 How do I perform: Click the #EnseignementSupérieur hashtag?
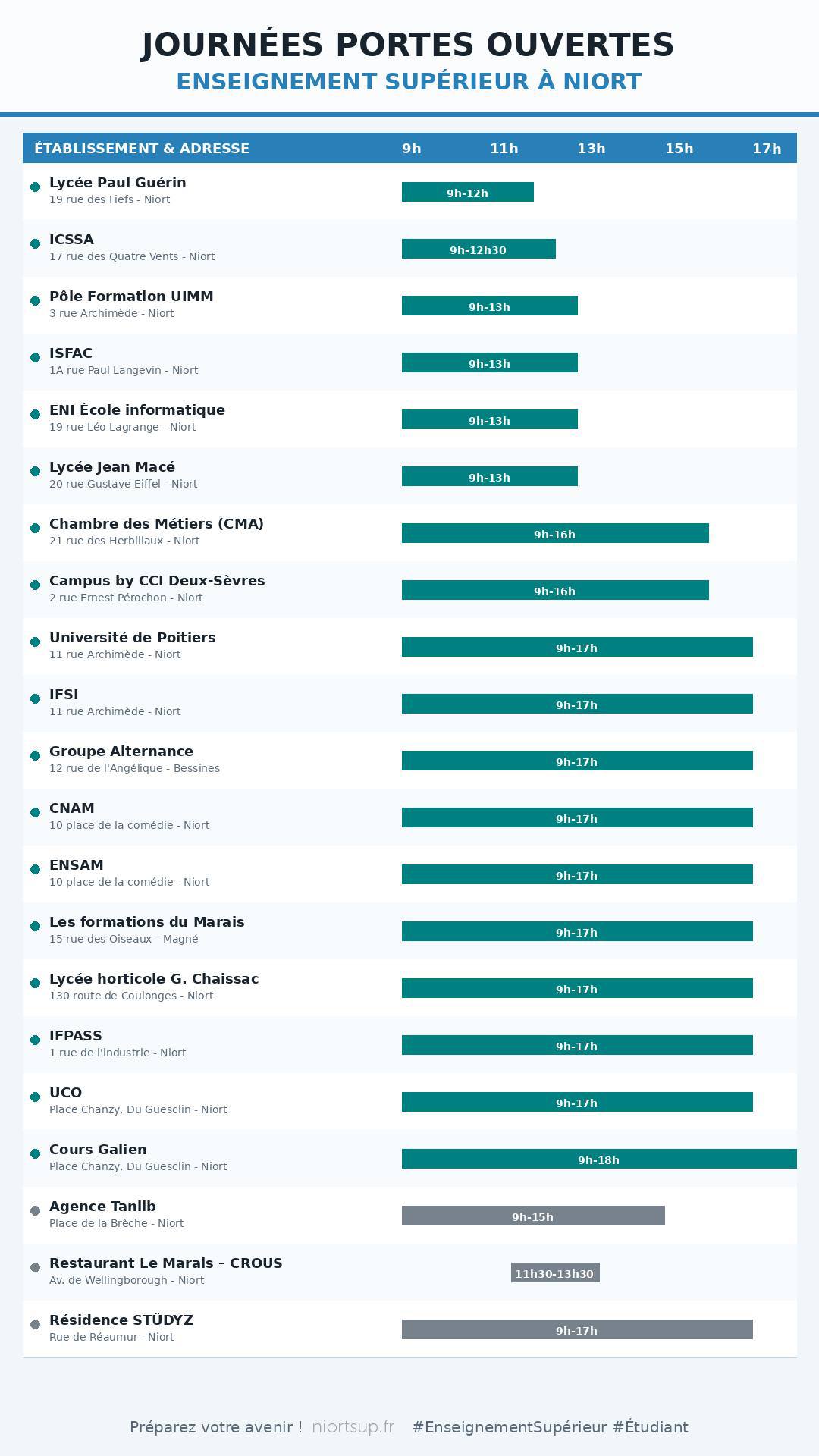tap(509, 1427)
